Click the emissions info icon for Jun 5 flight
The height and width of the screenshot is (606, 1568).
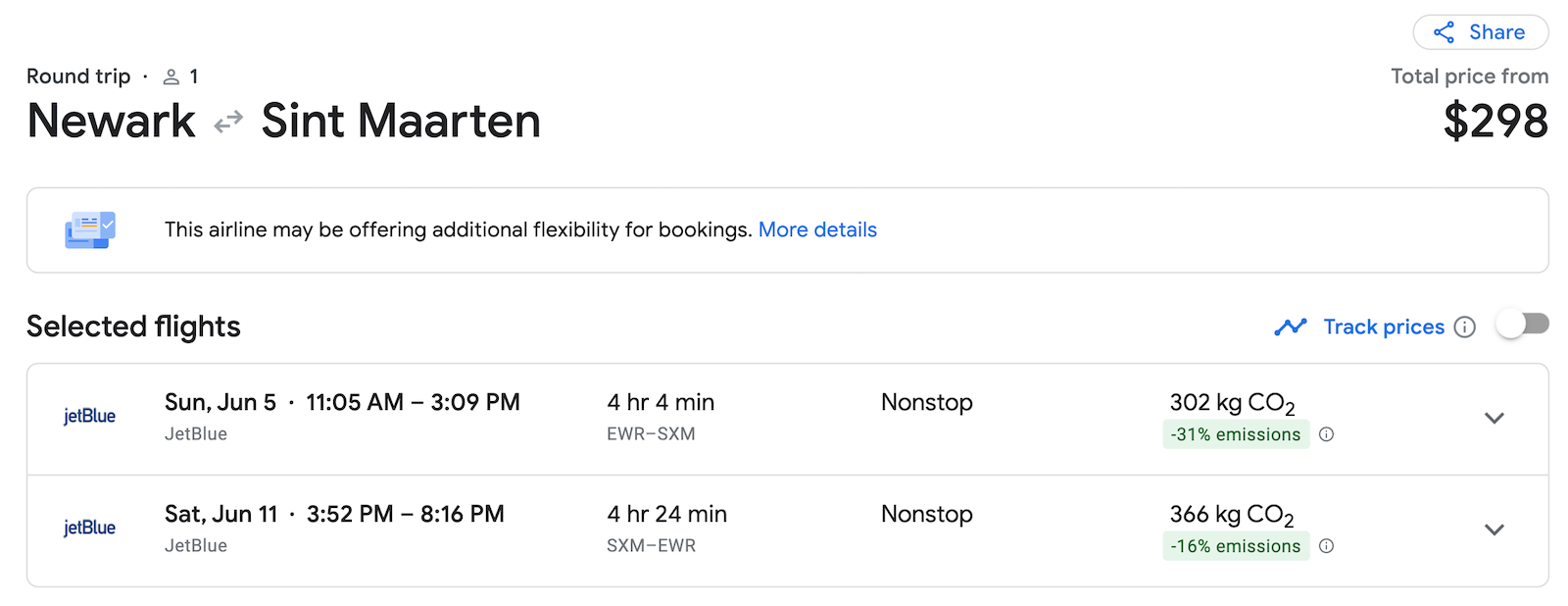pyautogui.click(x=1327, y=433)
